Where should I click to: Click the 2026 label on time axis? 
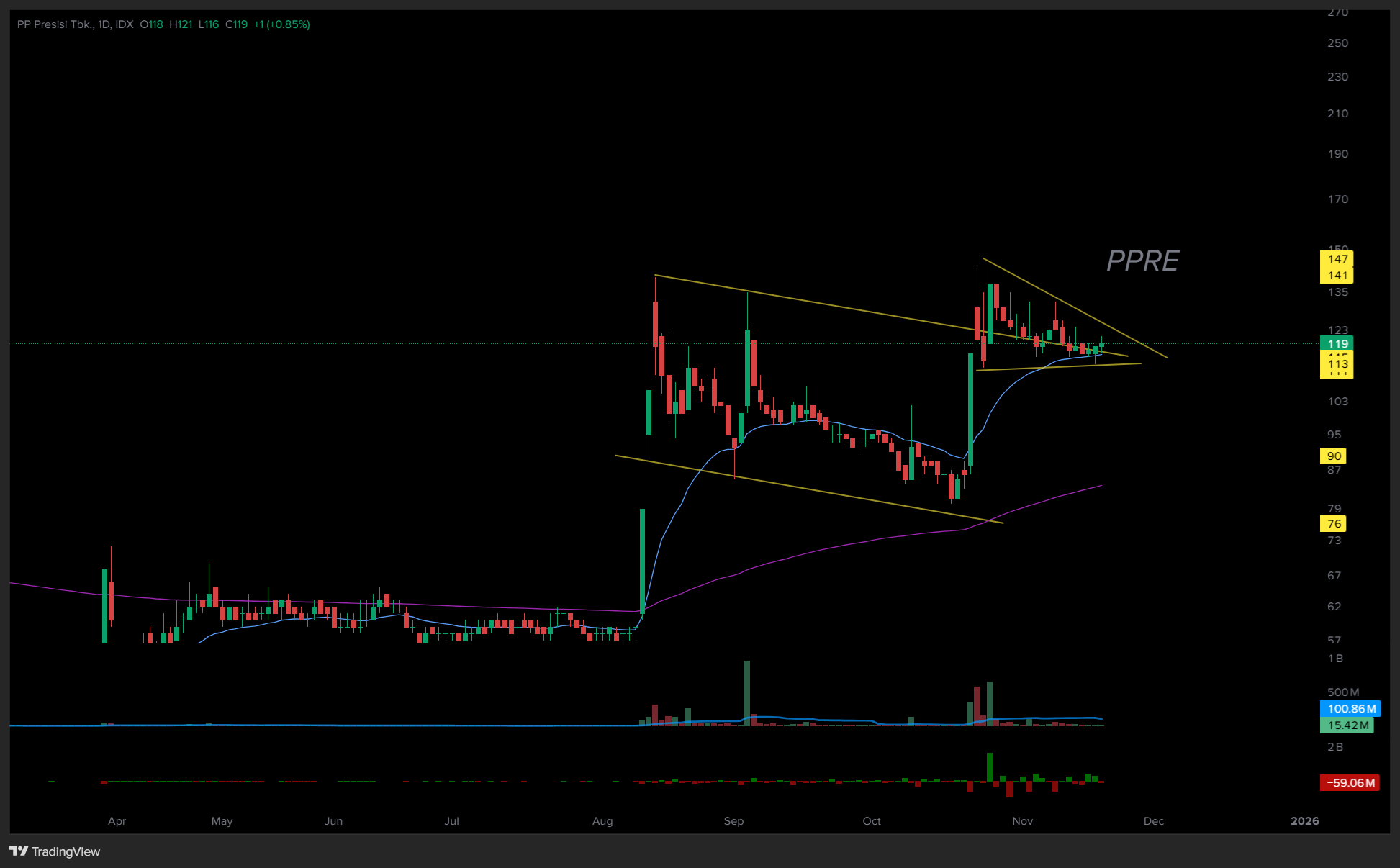tap(1304, 820)
